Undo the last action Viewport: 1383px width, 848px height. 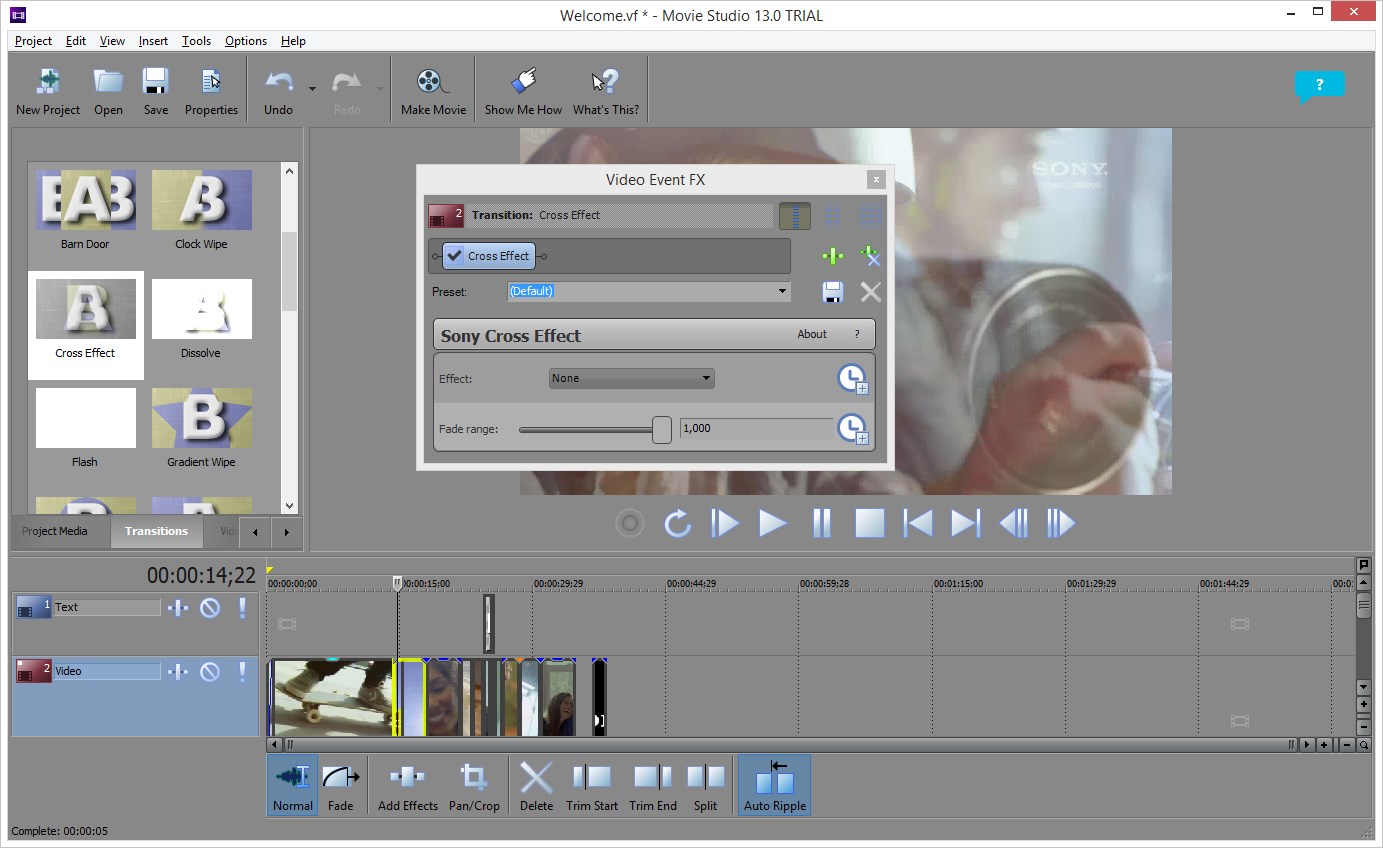[x=278, y=91]
